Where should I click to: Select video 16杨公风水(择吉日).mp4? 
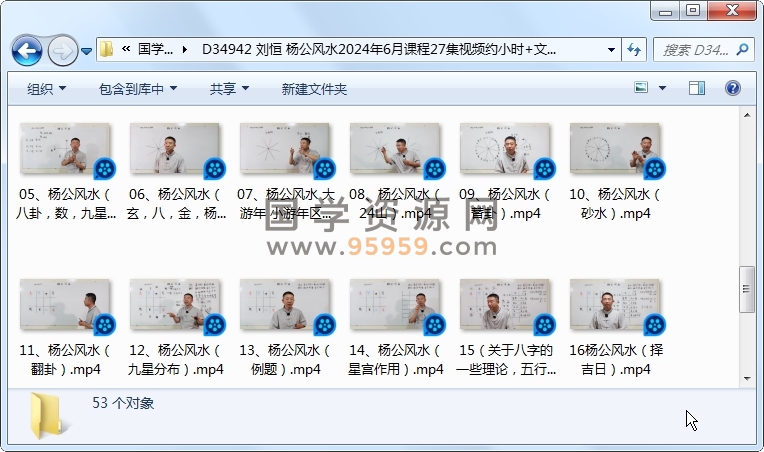pyautogui.click(x=614, y=306)
